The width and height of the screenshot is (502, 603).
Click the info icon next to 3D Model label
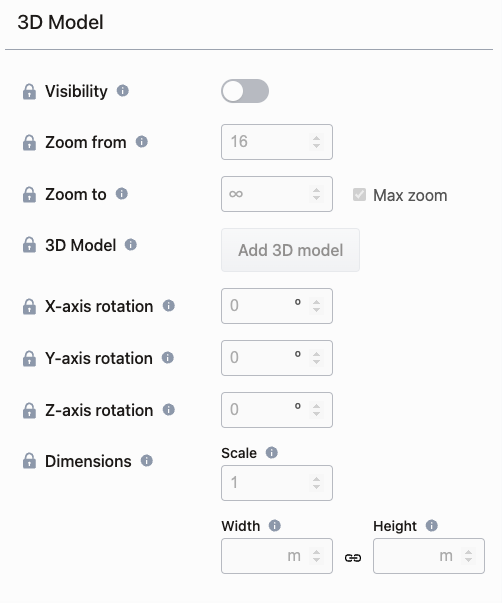coord(131,245)
